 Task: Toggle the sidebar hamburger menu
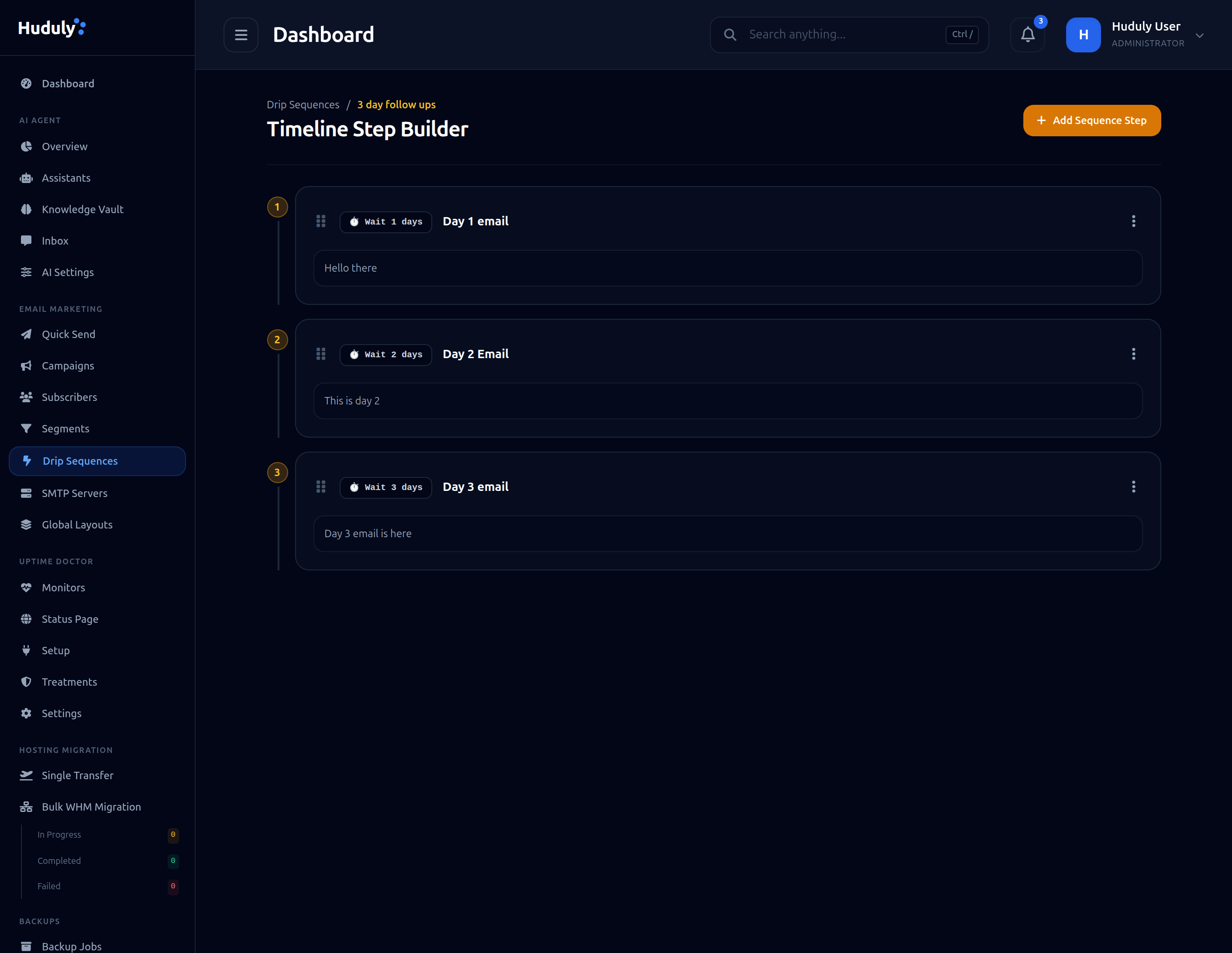(x=241, y=35)
